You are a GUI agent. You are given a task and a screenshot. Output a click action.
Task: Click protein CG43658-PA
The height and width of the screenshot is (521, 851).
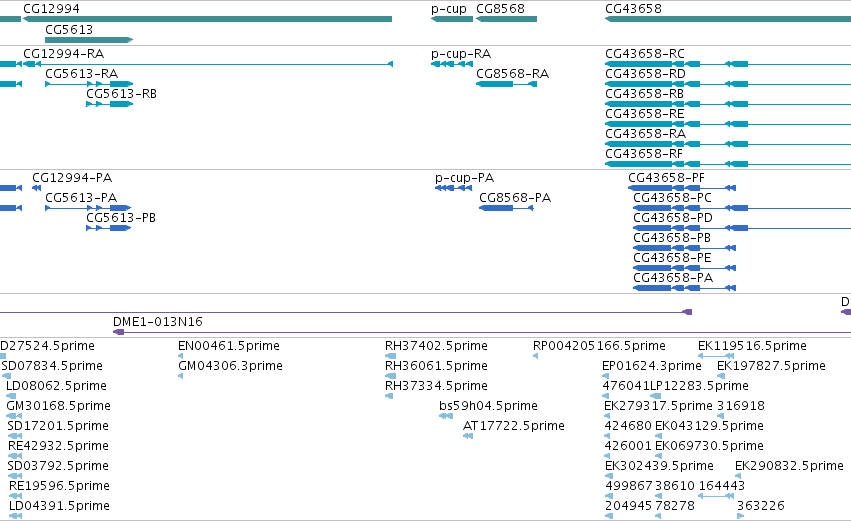[x=673, y=278]
